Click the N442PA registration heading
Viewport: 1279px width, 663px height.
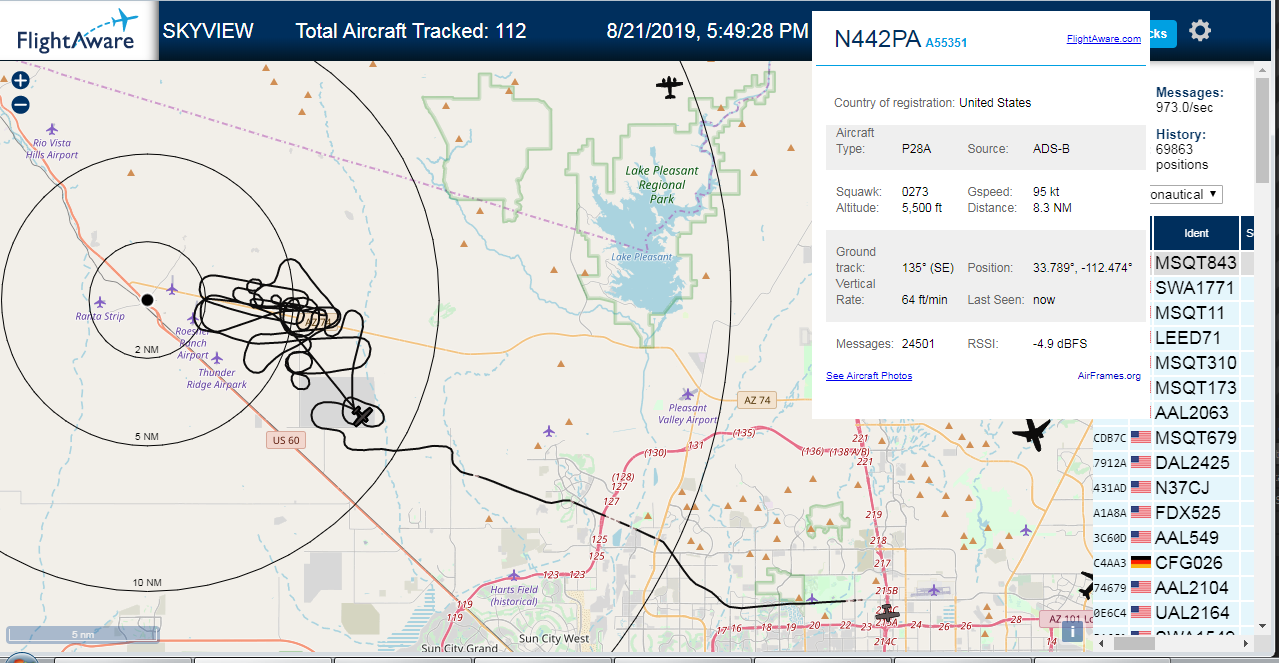(877, 39)
